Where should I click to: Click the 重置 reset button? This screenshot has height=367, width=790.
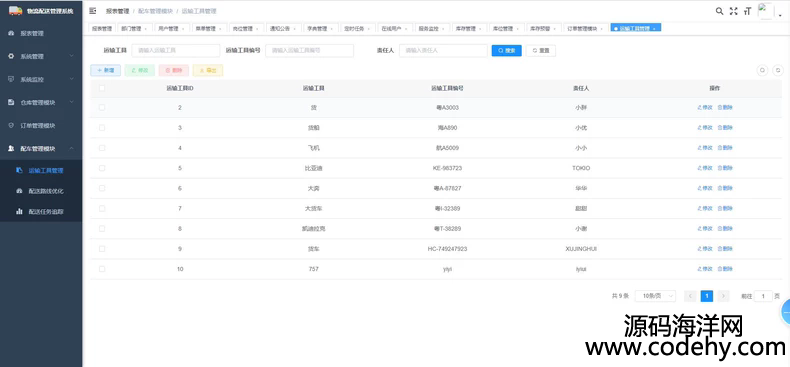tap(541, 50)
